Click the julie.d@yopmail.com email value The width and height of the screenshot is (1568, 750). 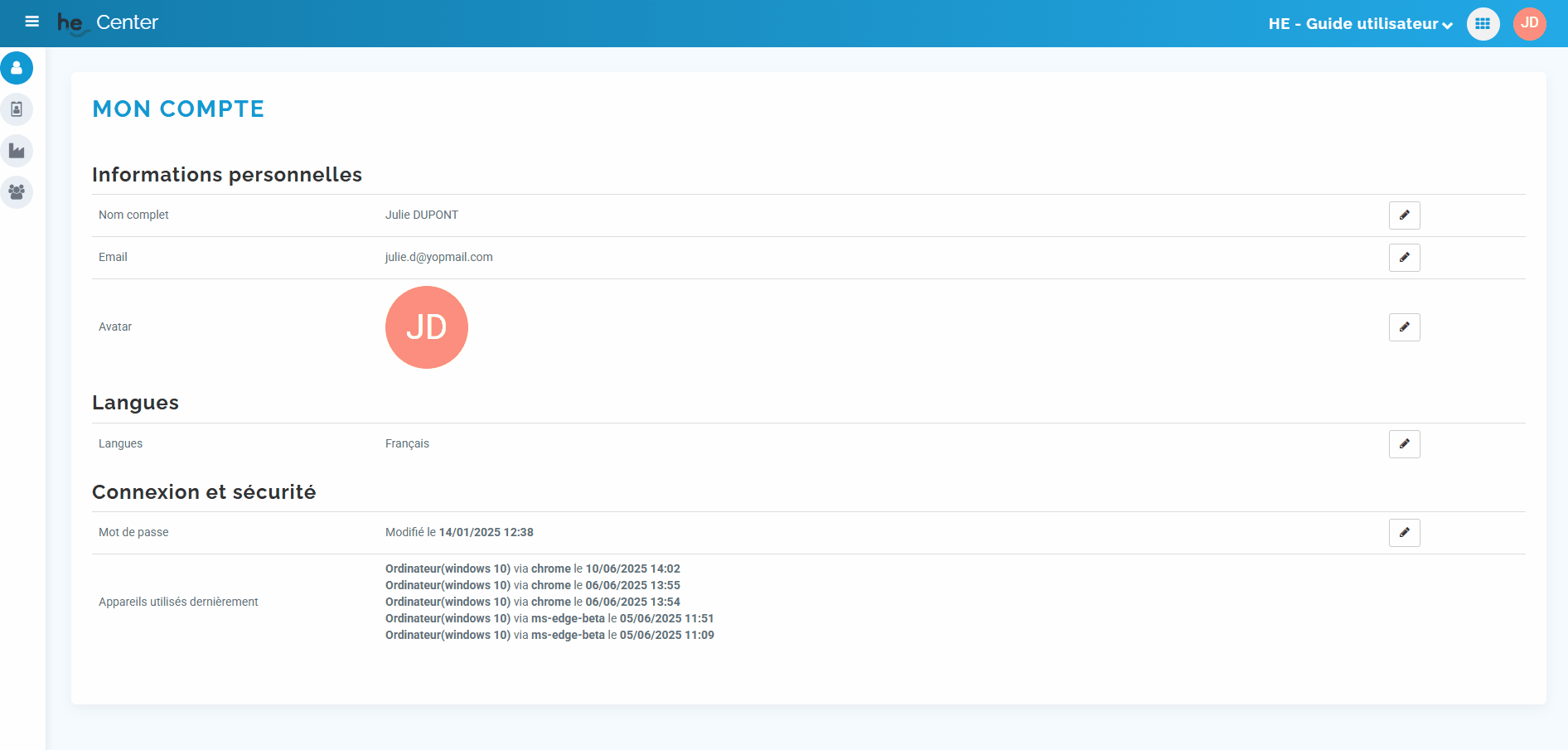point(438,258)
